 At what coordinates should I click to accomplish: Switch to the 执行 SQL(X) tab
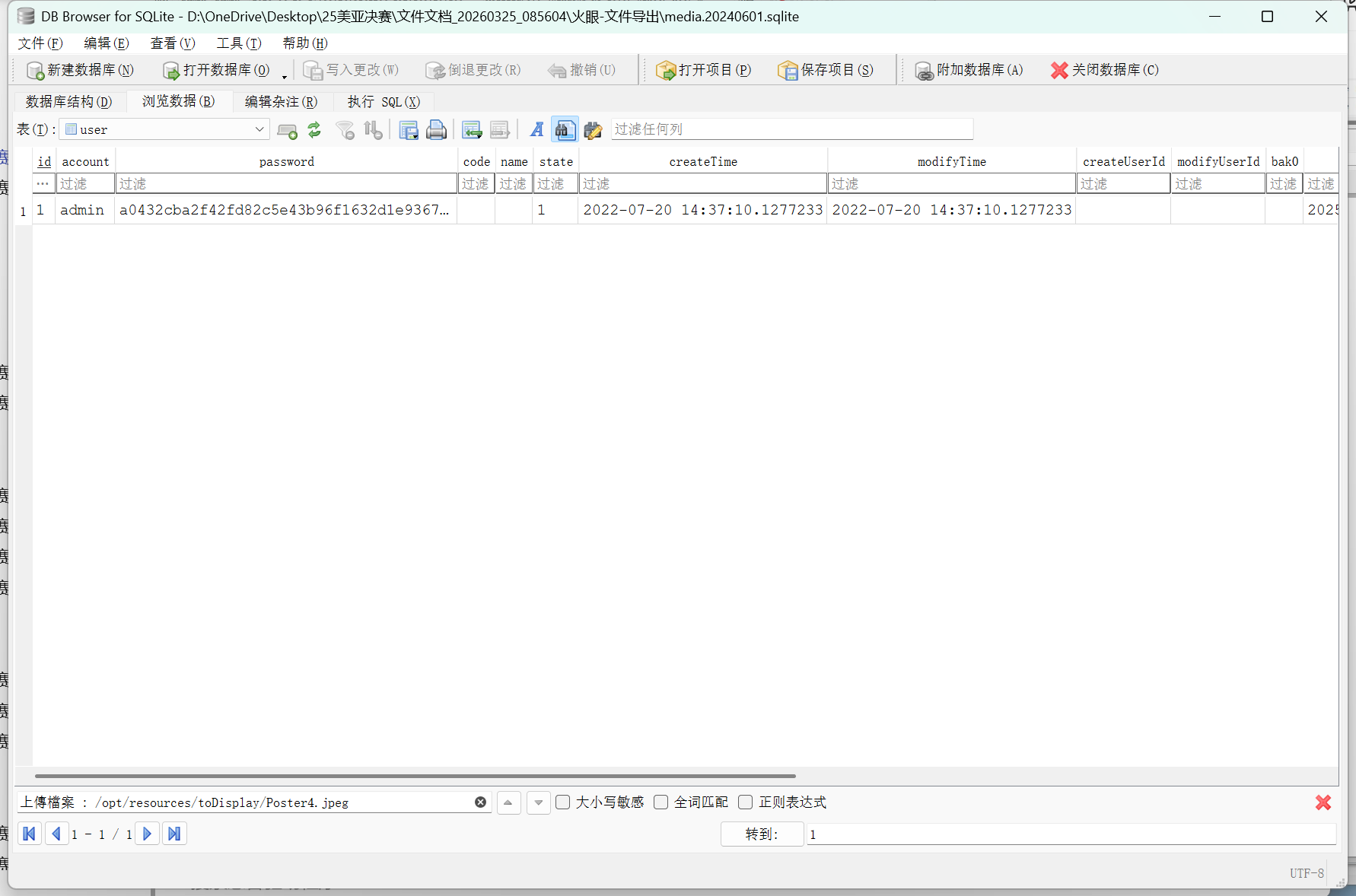point(384,102)
